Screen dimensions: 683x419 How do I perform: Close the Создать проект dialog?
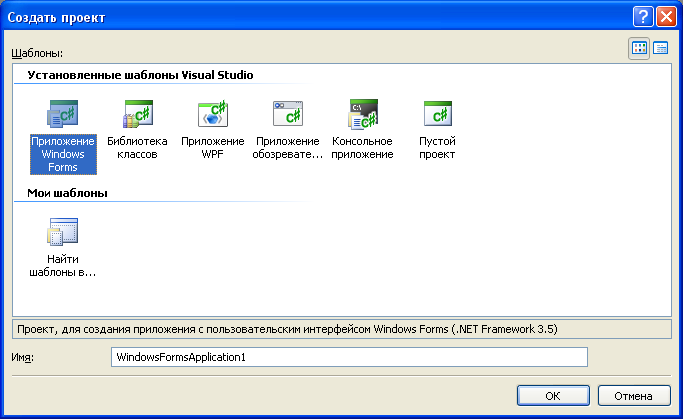click(x=666, y=17)
